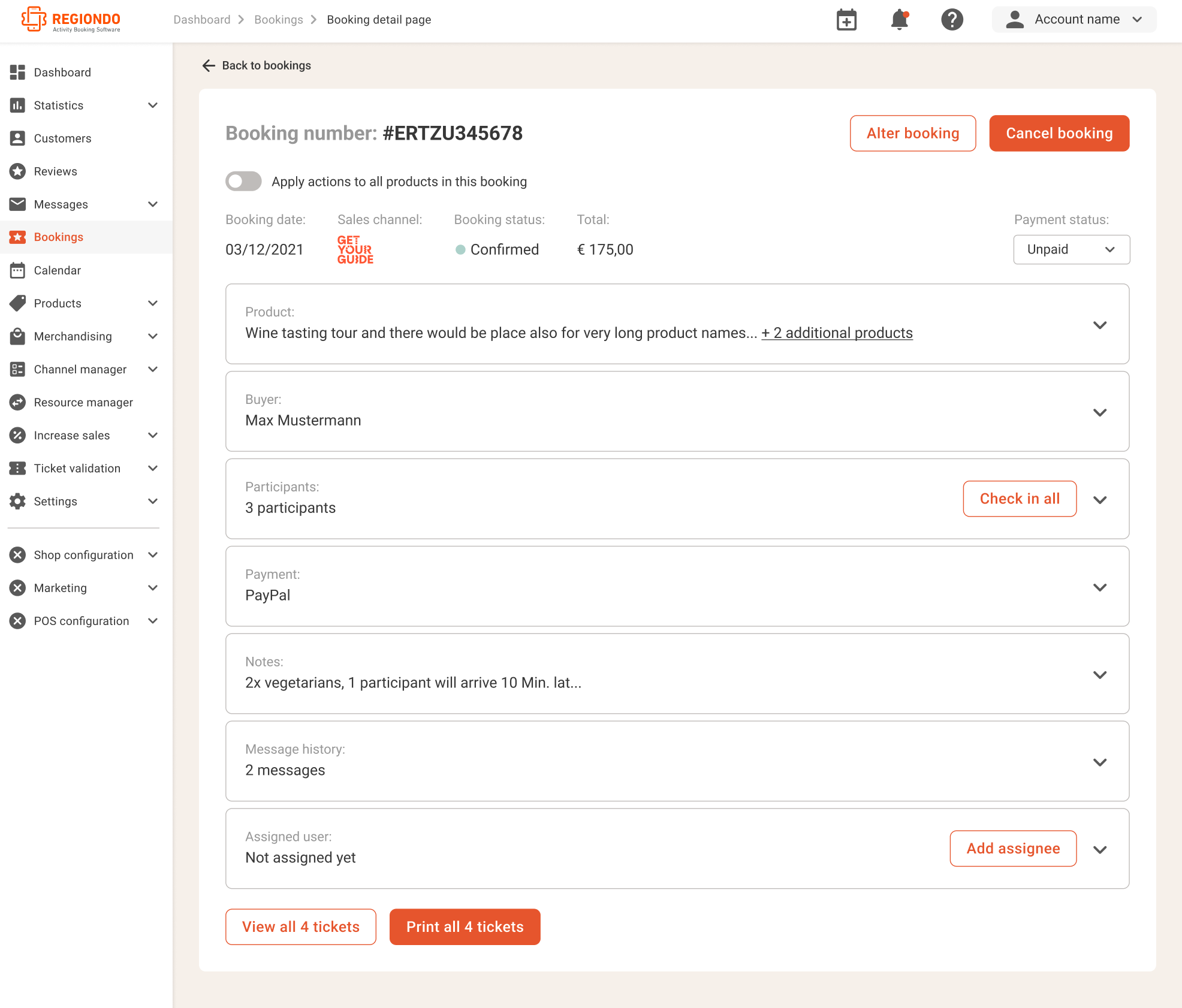Viewport: 1182px width, 1008px height.
Task: Expand the Message history chevron
Action: pos(1099,762)
